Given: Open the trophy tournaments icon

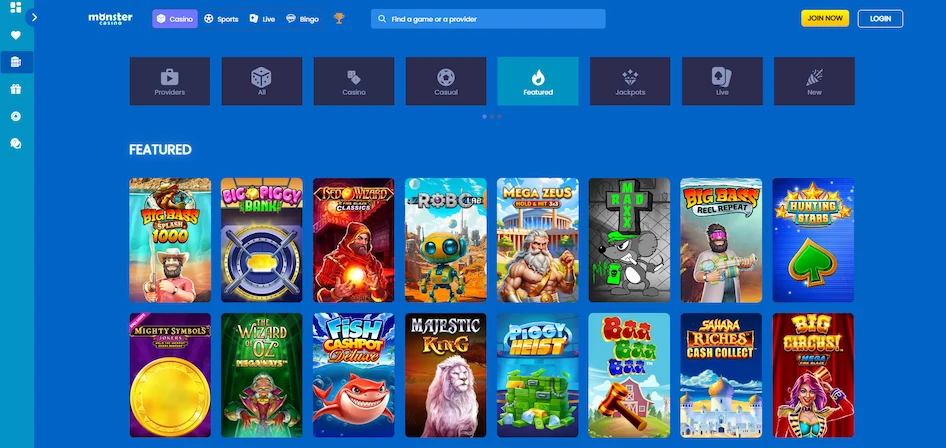Looking at the screenshot, I should click(339, 19).
